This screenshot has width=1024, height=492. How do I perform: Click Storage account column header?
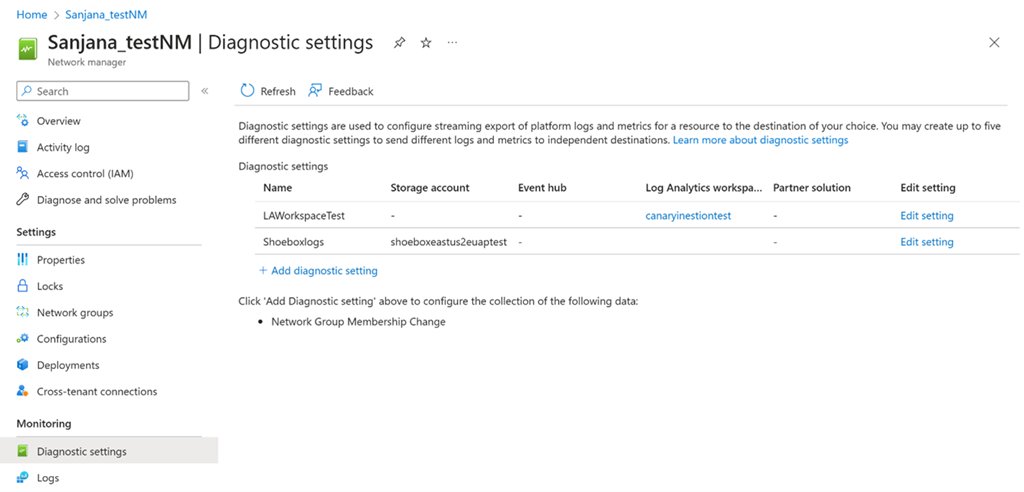(x=430, y=188)
